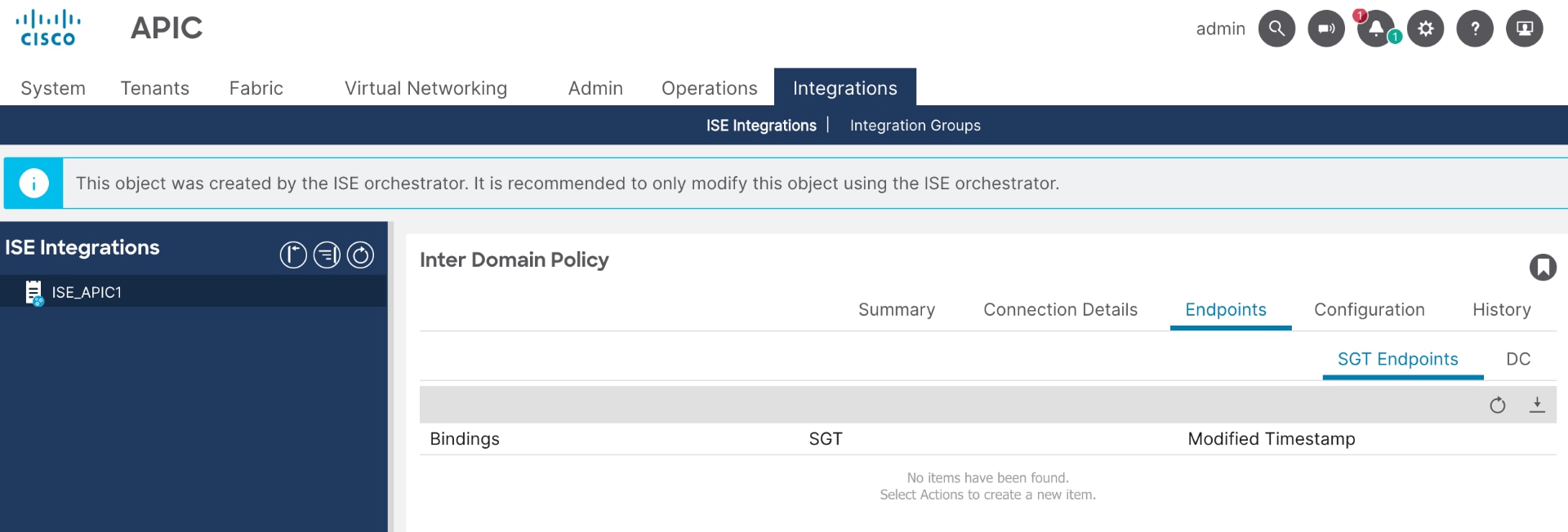Screen dimensions: 1568x532
Task: Click the middle list icon in ISE Integrations
Action: point(327,255)
